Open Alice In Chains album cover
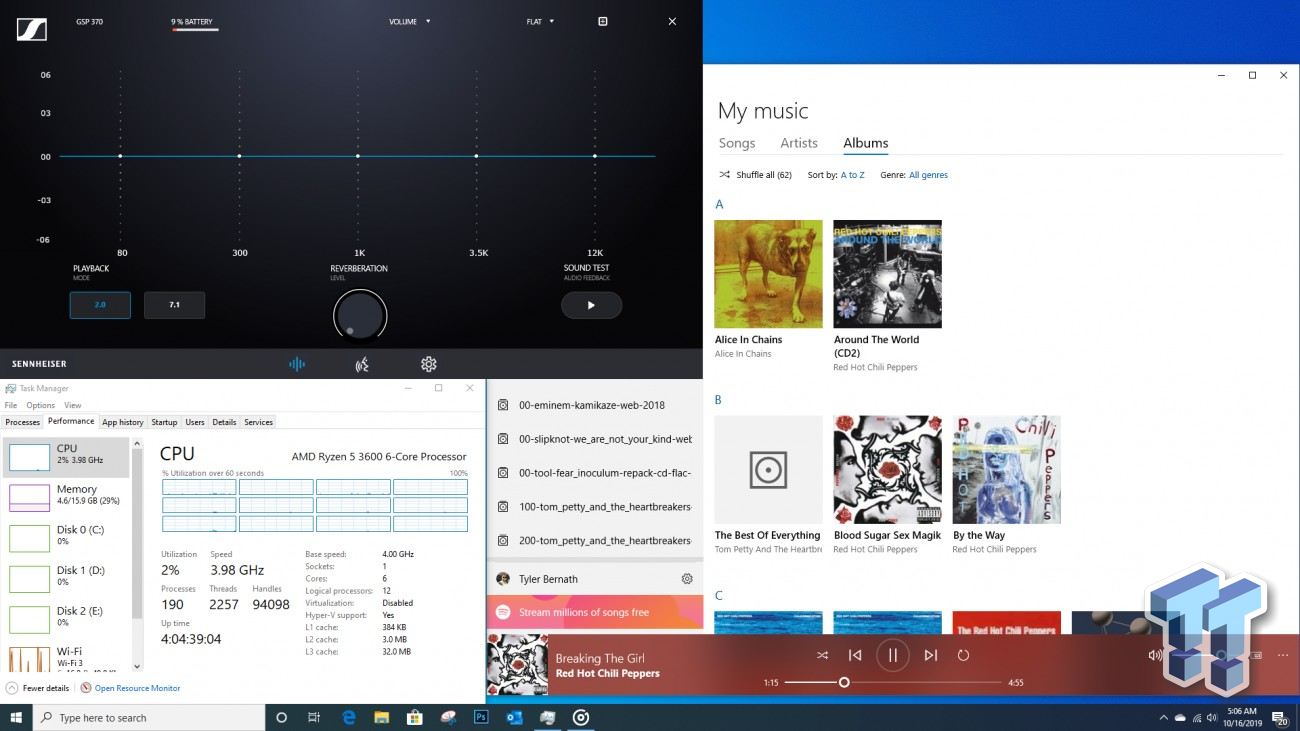 click(768, 274)
